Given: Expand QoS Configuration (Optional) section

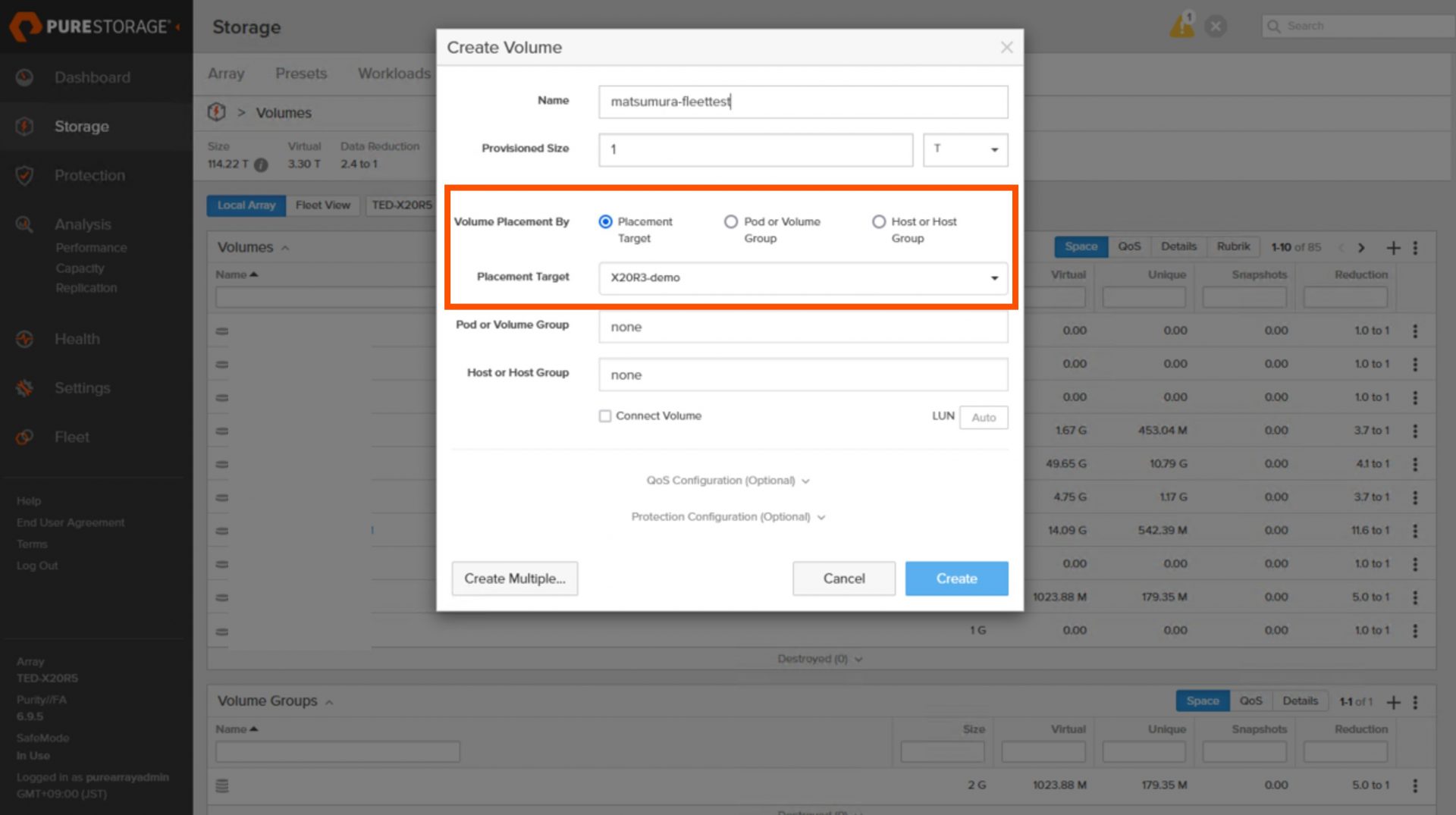Looking at the screenshot, I should [x=728, y=481].
